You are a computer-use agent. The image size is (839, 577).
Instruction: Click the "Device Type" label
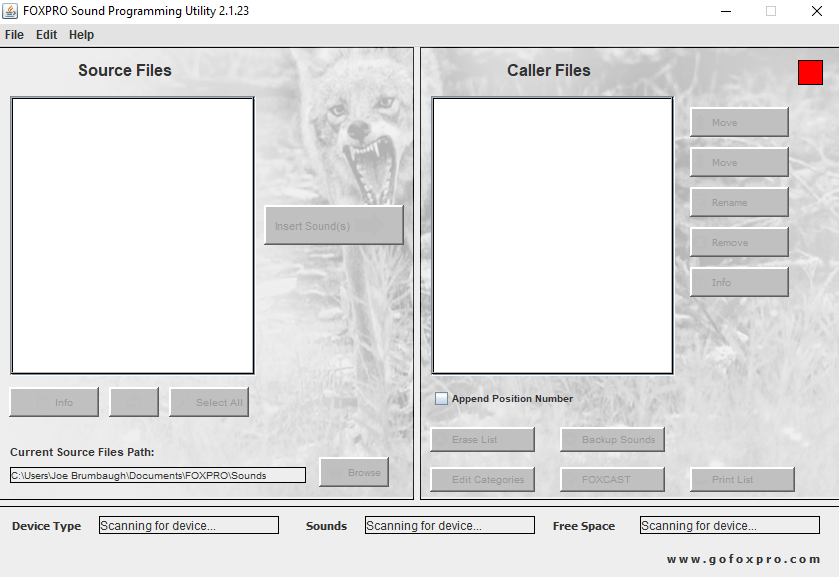[47, 526]
